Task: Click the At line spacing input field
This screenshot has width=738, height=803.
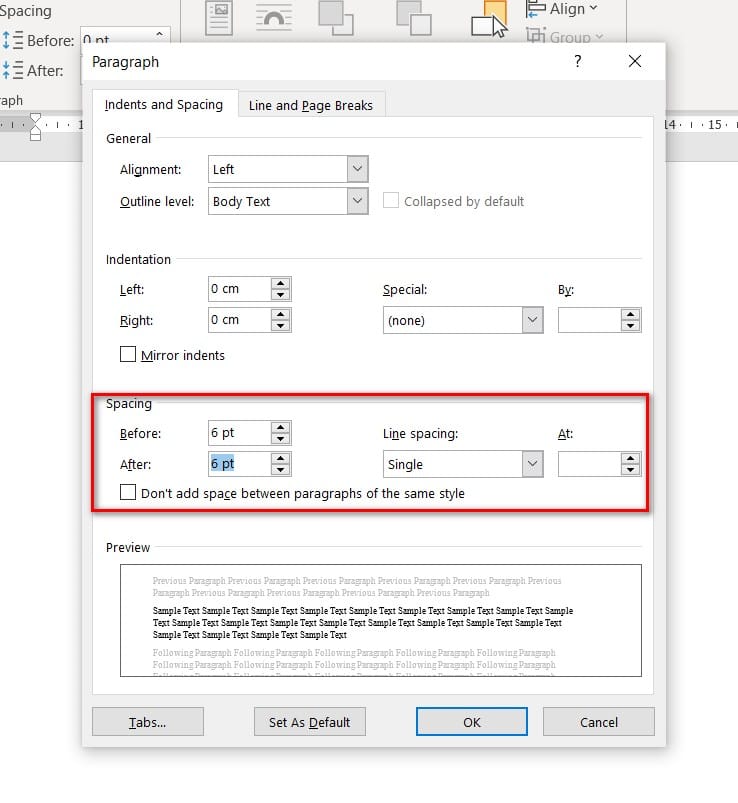Action: coord(589,464)
